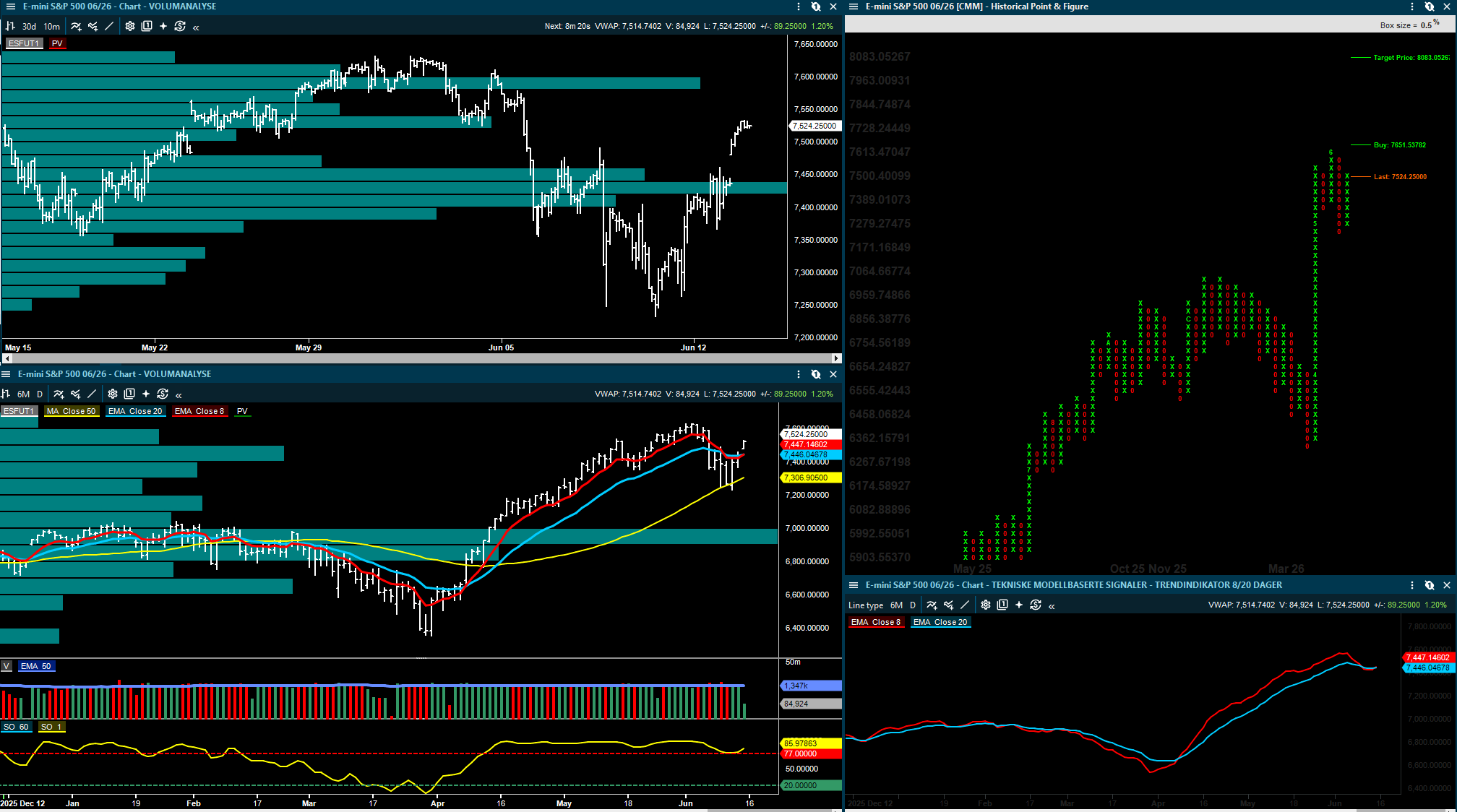Screen dimensions: 1457x812
Task: Open 6M period dropdown in VOLUMANALYSE daily chart
Action: pyautogui.click(x=24, y=394)
